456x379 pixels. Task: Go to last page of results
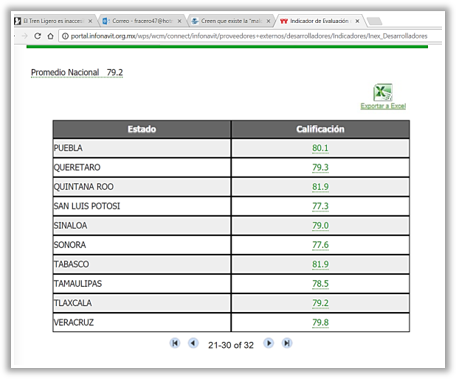287,343
